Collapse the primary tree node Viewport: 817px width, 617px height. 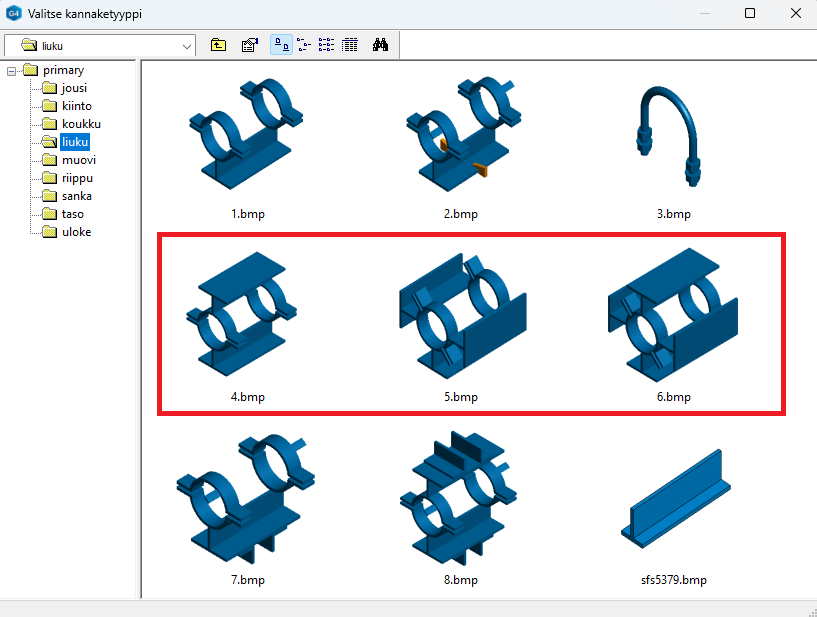click(12, 71)
